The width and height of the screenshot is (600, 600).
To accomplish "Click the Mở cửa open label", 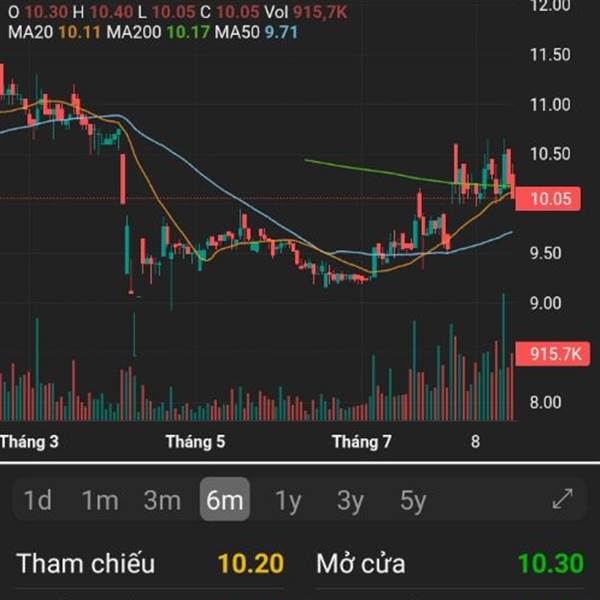I will tap(361, 564).
